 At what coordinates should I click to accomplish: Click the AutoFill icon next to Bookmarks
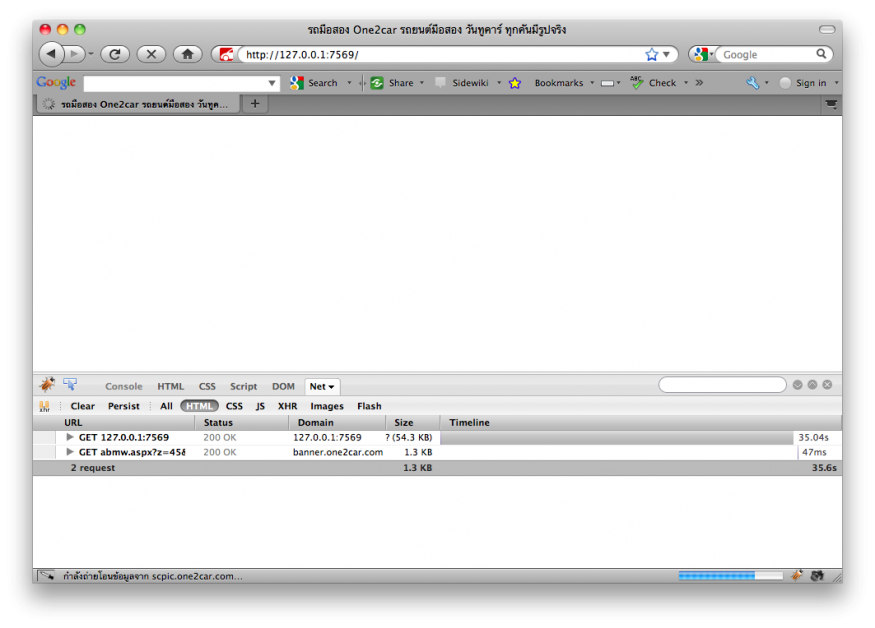(608, 83)
